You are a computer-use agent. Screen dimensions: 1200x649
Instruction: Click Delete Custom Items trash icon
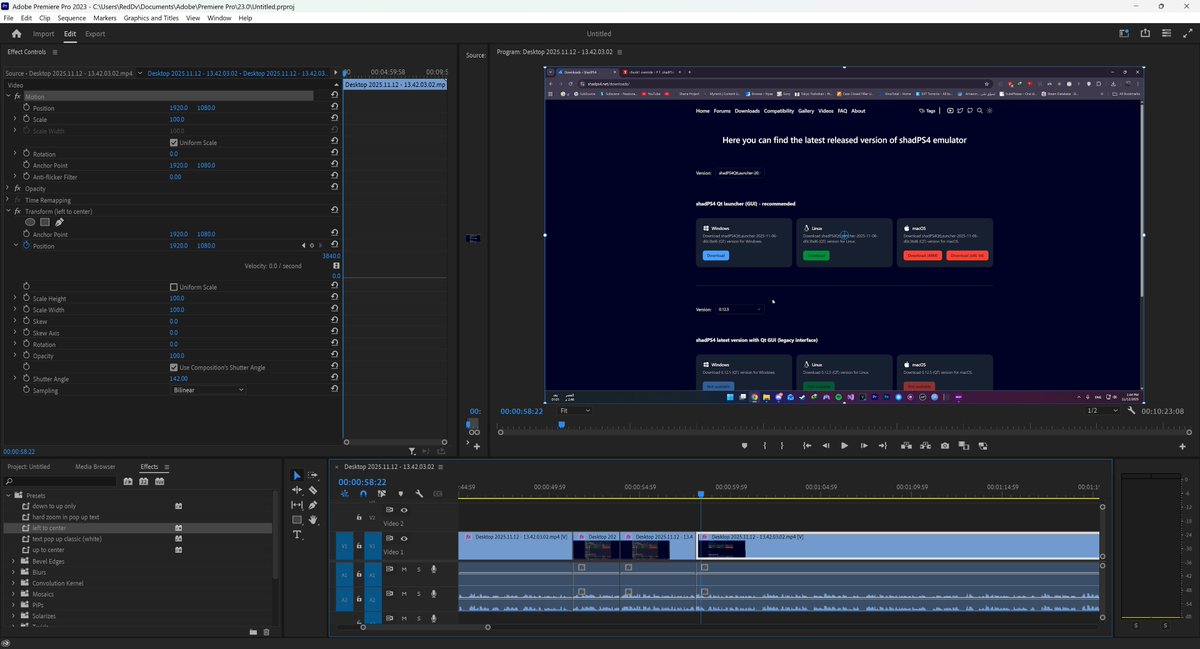pos(267,632)
